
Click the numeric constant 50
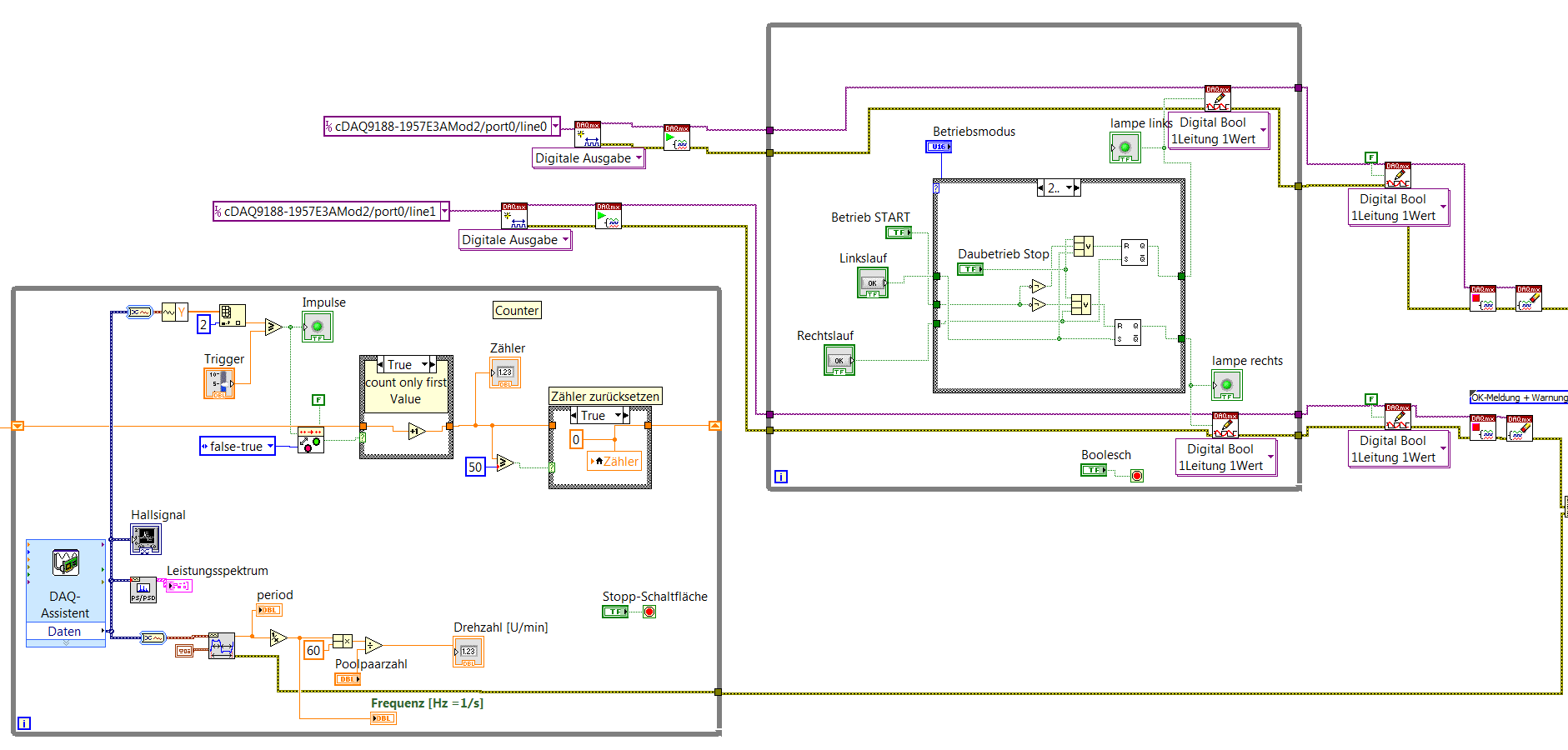pos(475,467)
